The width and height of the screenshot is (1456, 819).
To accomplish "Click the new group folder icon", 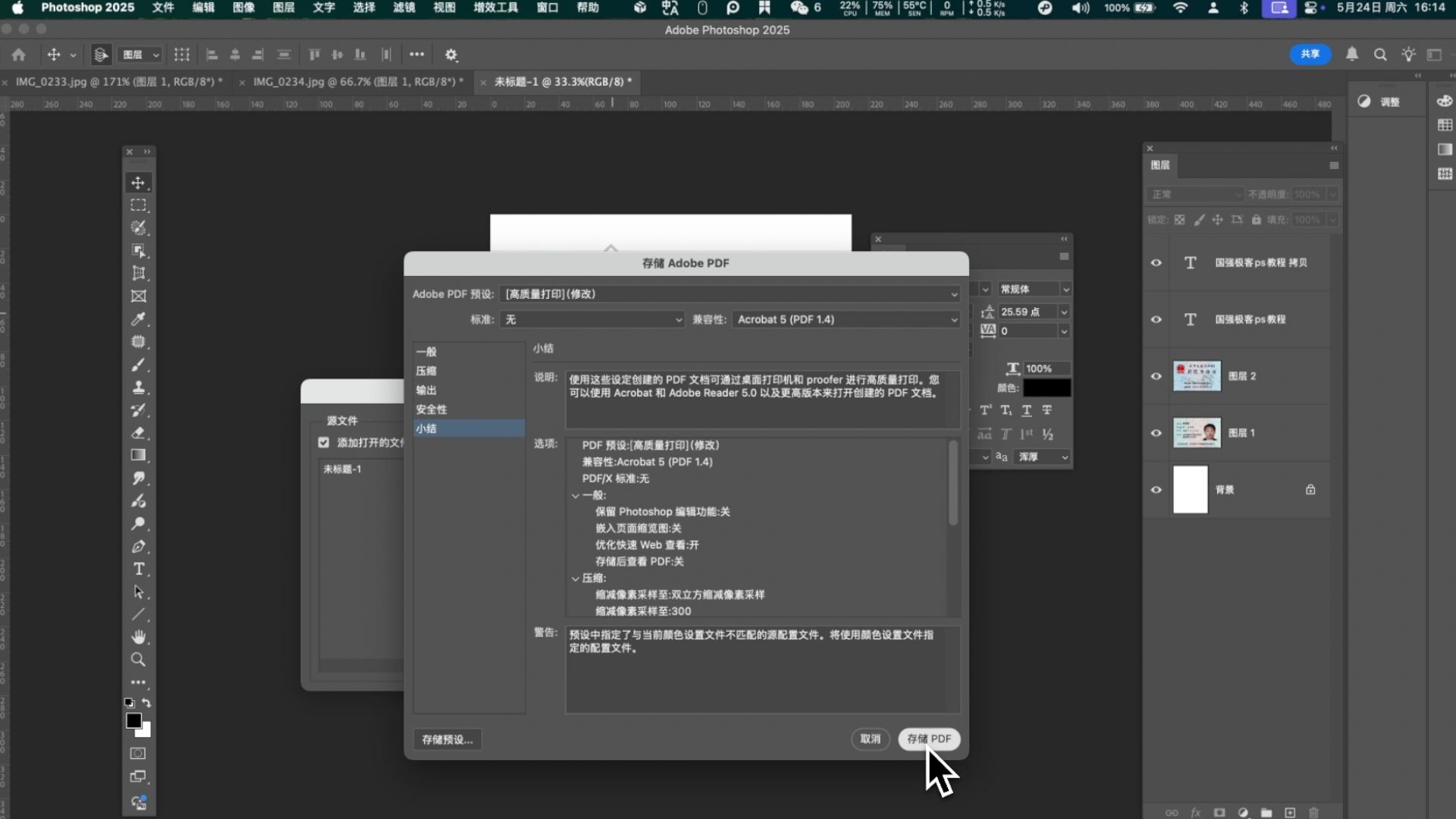I will (1266, 812).
